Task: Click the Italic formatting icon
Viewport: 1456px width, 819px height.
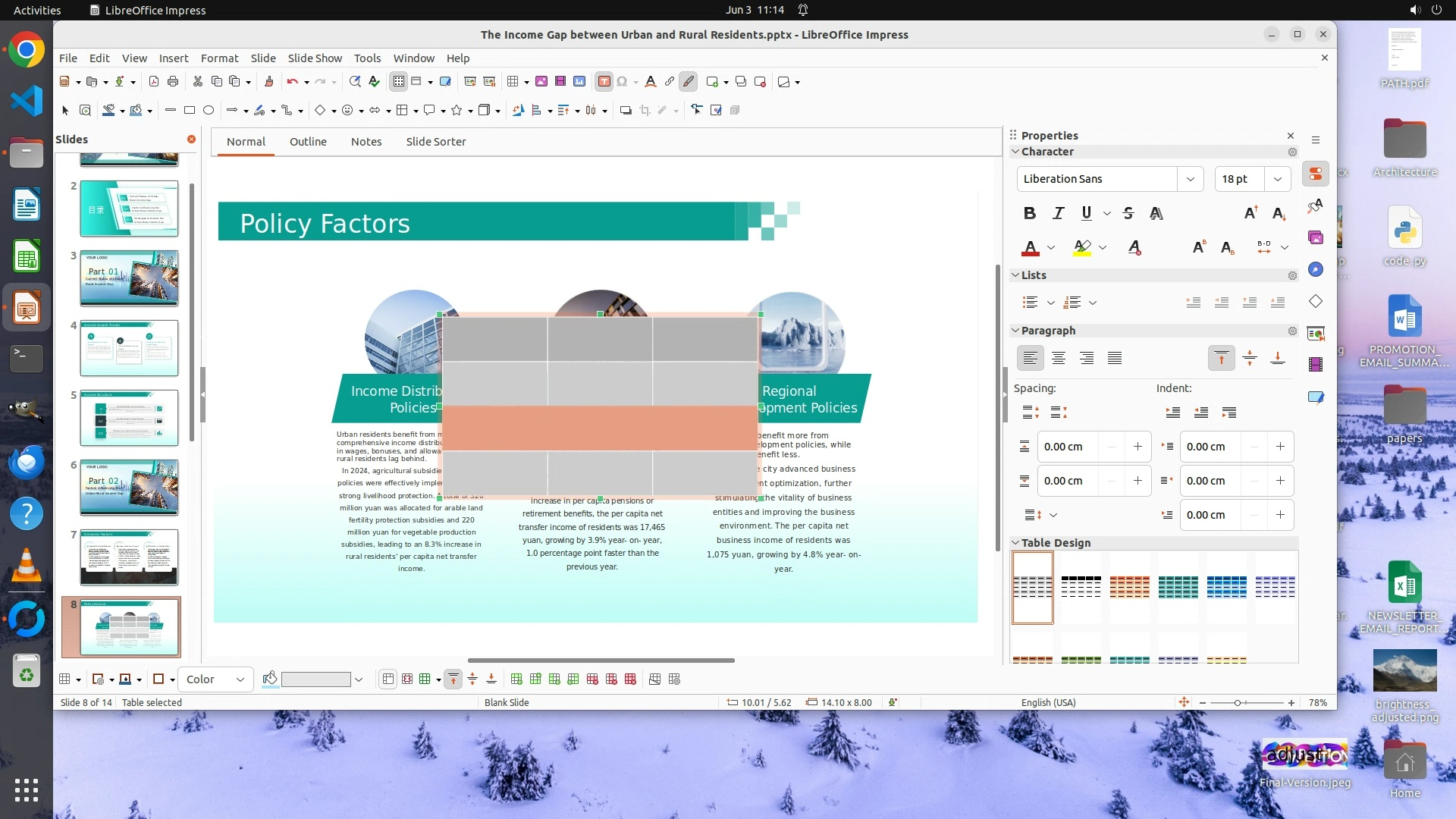Action: pos(1058,213)
